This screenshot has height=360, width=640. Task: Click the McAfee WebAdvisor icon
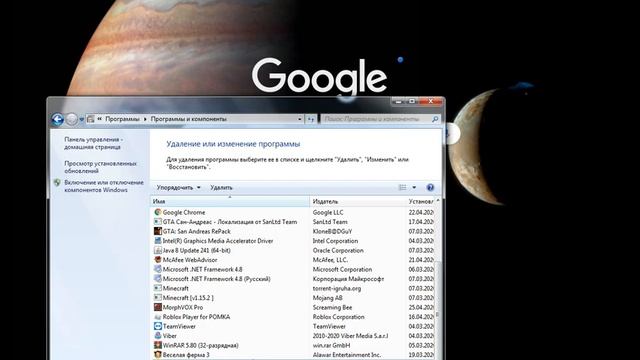click(158, 260)
